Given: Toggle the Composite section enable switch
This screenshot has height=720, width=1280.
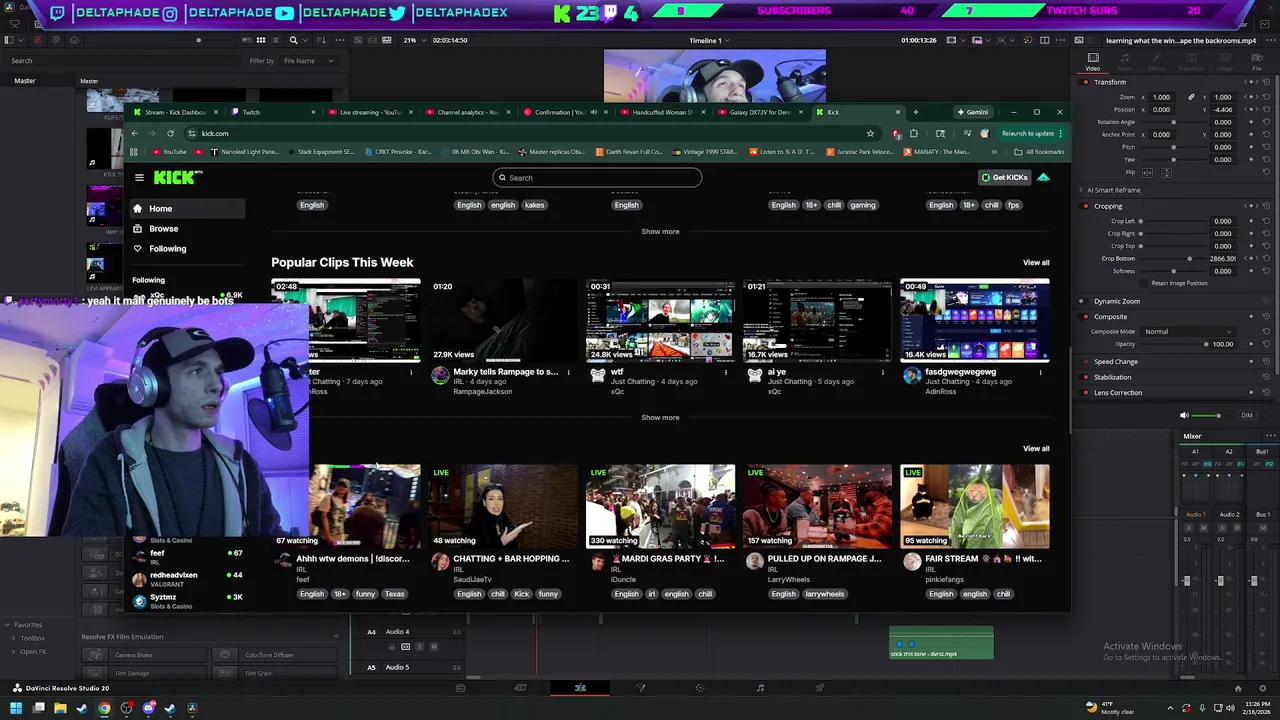Looking at the screenshot, I should (x=1086, y=317).
